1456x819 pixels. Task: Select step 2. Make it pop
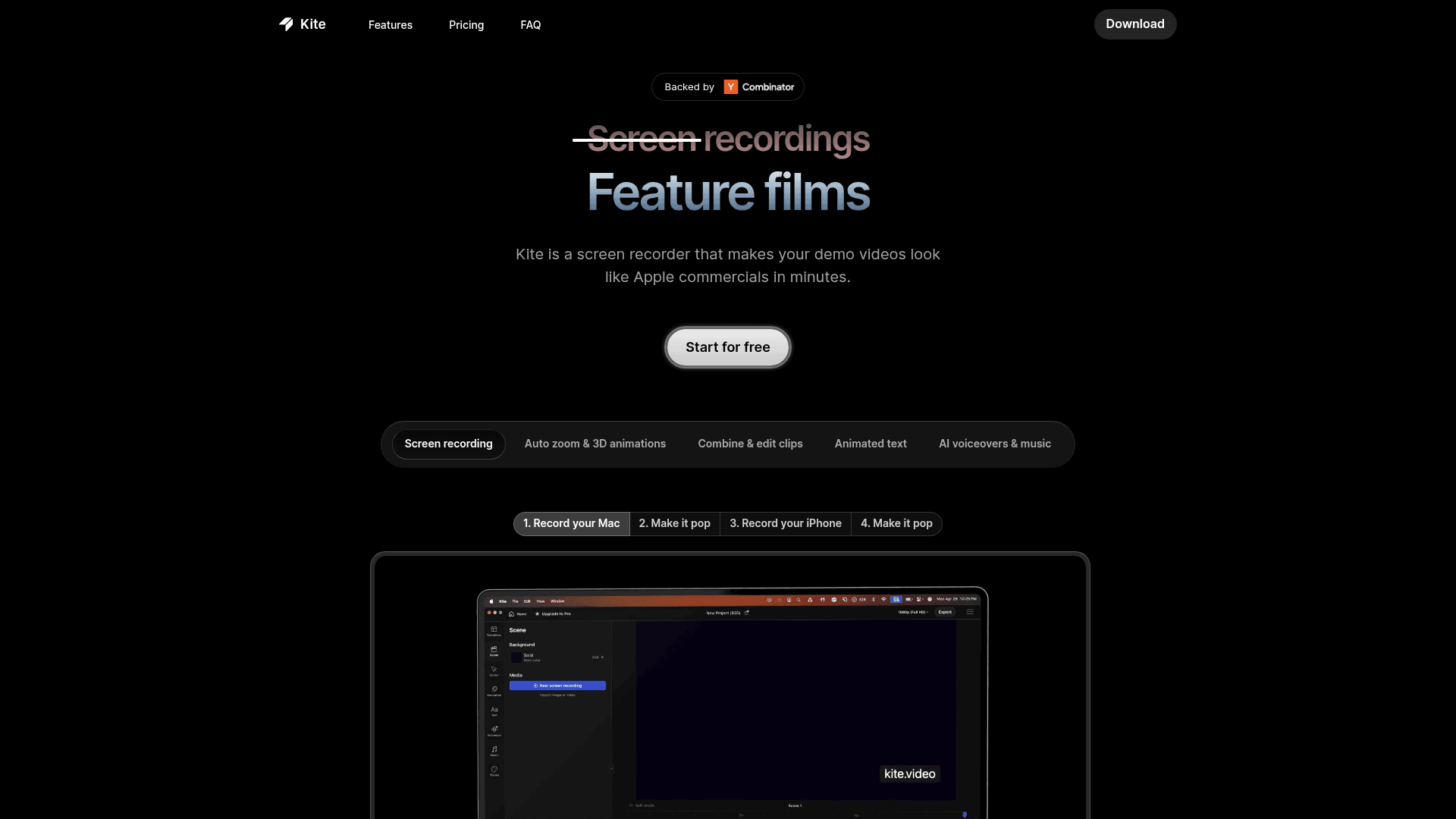(675, 524)
